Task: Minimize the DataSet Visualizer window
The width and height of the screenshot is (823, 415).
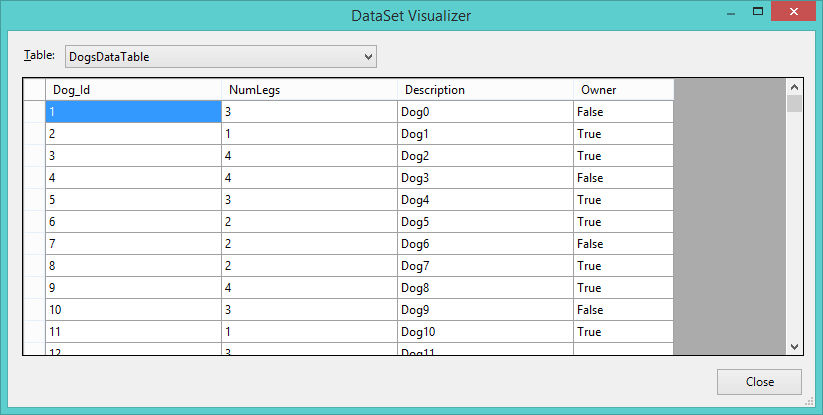Action: click(x=732, y=12)
